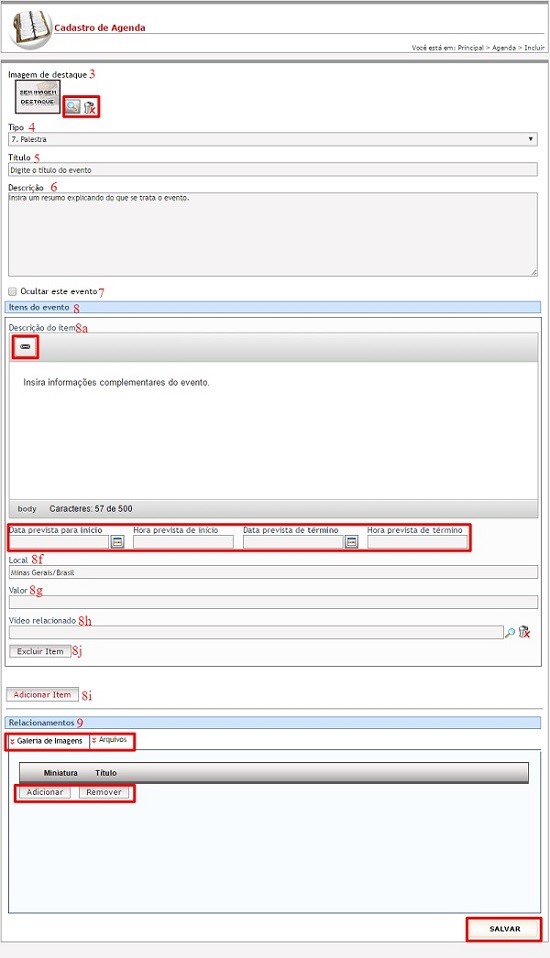This screenshot has width=550, height=958.
Task: Click the Principal breadcrumb link
Action: pos(471,48)
